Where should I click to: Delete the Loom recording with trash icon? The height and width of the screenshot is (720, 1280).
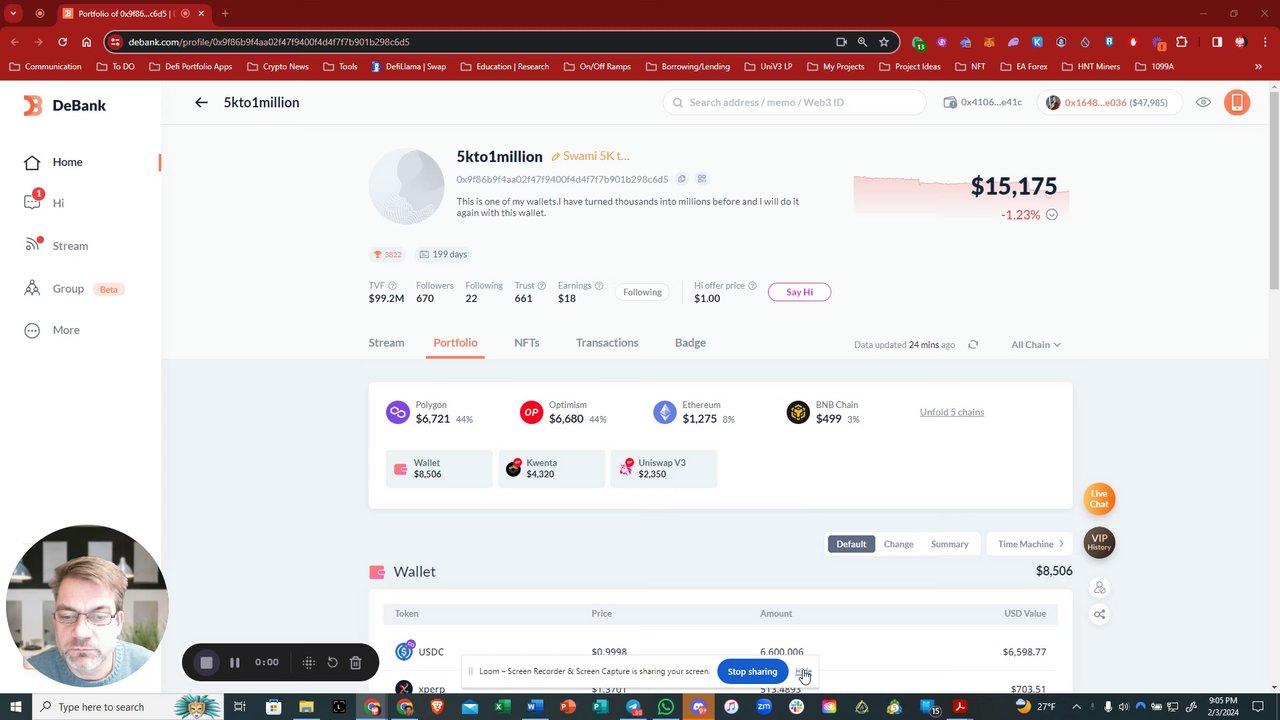tap(355, 662)
